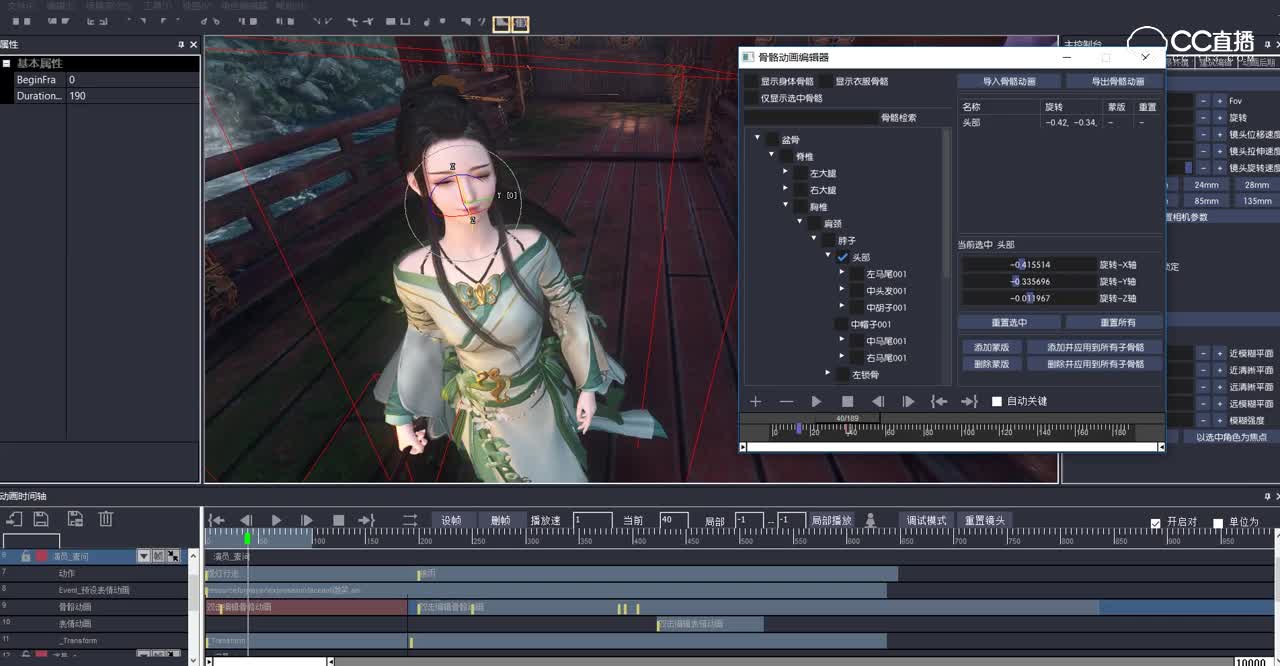Click 导出骨骼动画 button
Viewport: 1280px width, 666px height.
(1115, 82)
